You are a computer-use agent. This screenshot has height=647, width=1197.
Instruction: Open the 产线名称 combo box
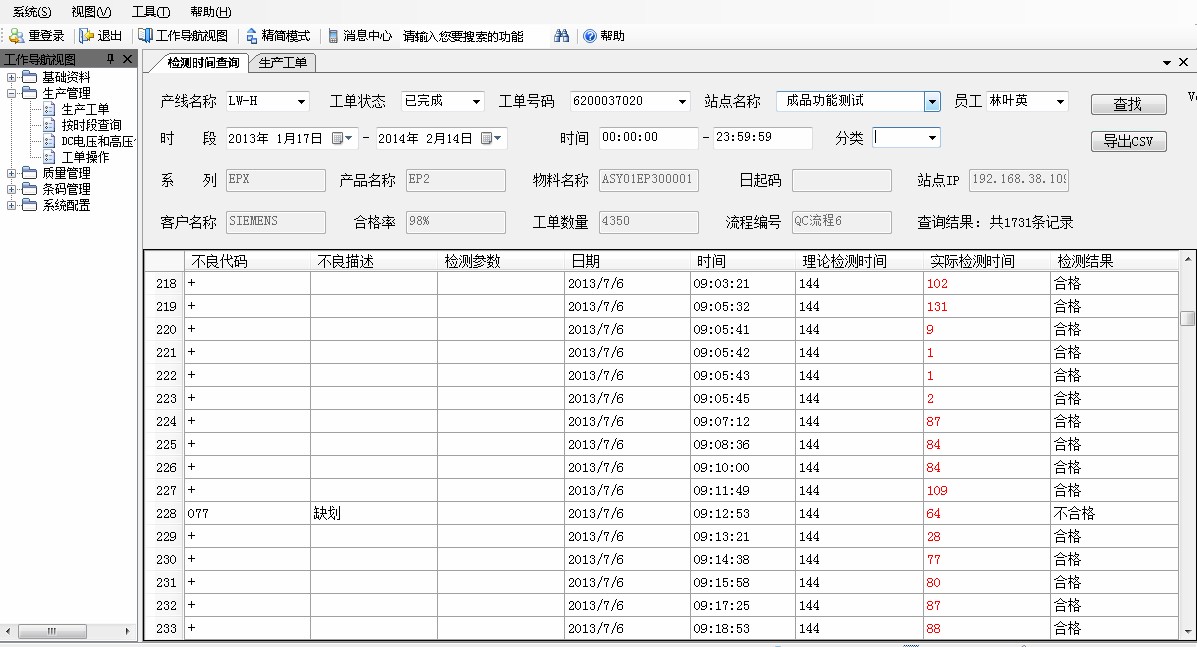click(x=301, y=102)
